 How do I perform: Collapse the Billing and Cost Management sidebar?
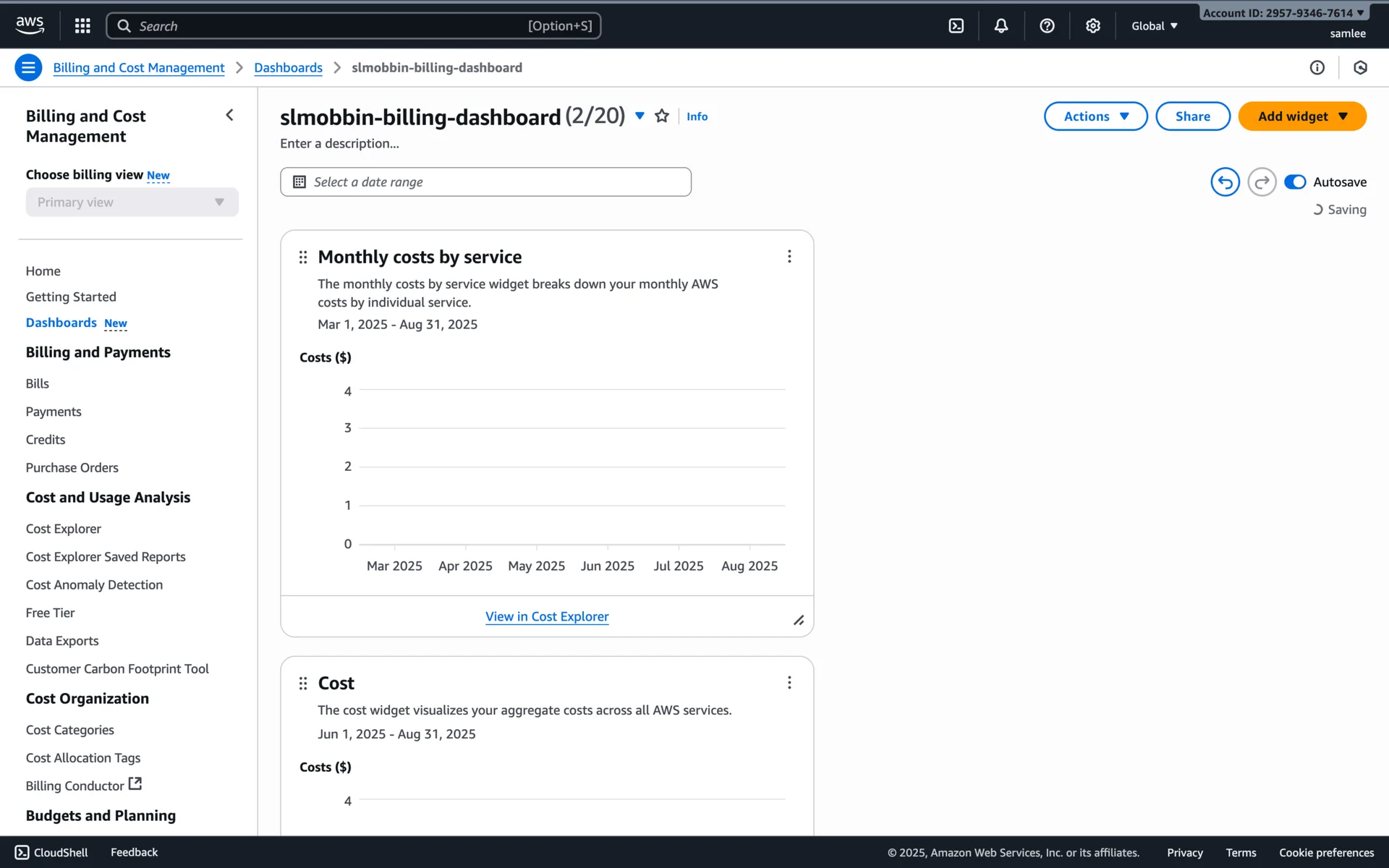point(229,116)
